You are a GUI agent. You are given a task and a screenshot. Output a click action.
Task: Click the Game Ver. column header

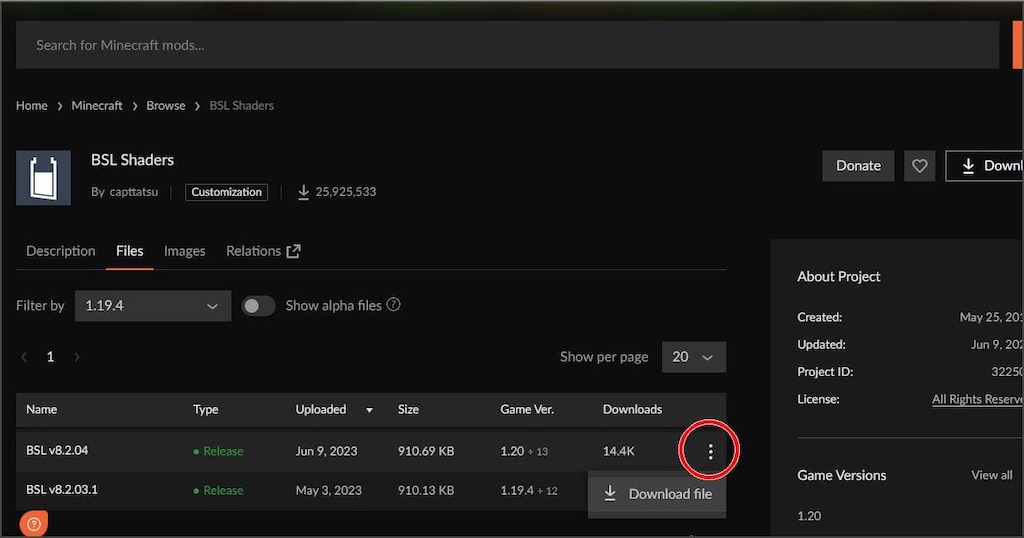tap(527, 409)
